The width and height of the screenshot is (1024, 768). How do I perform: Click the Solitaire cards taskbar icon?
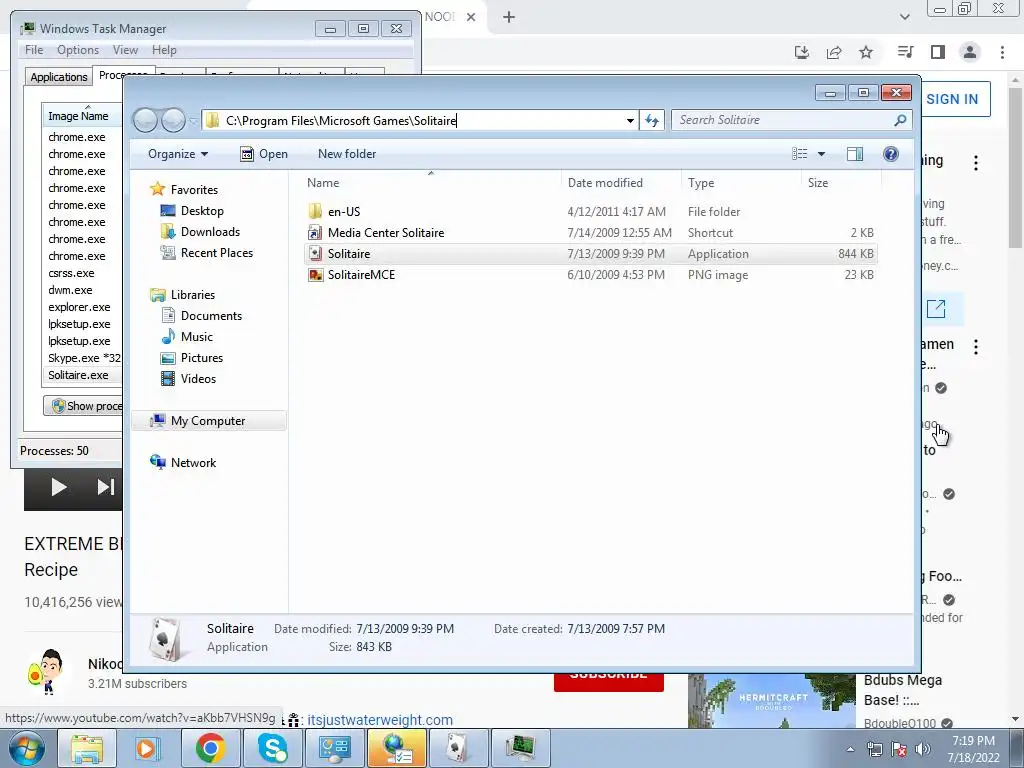(458, 748)
